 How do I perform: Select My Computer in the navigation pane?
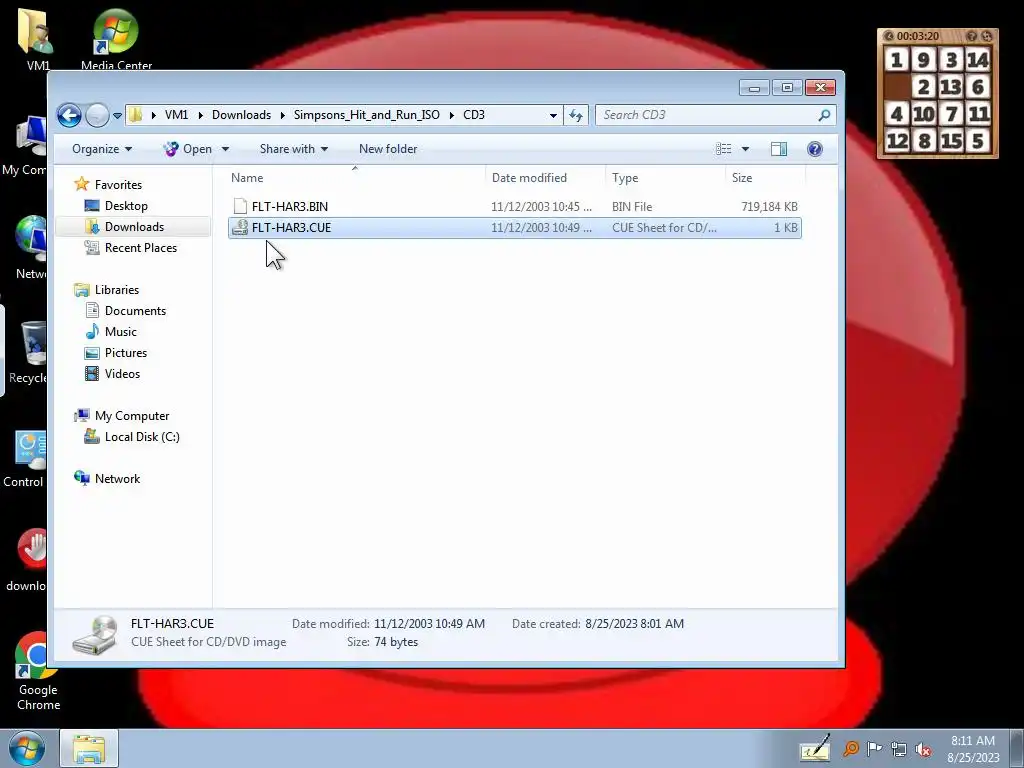tap(131, 415)
